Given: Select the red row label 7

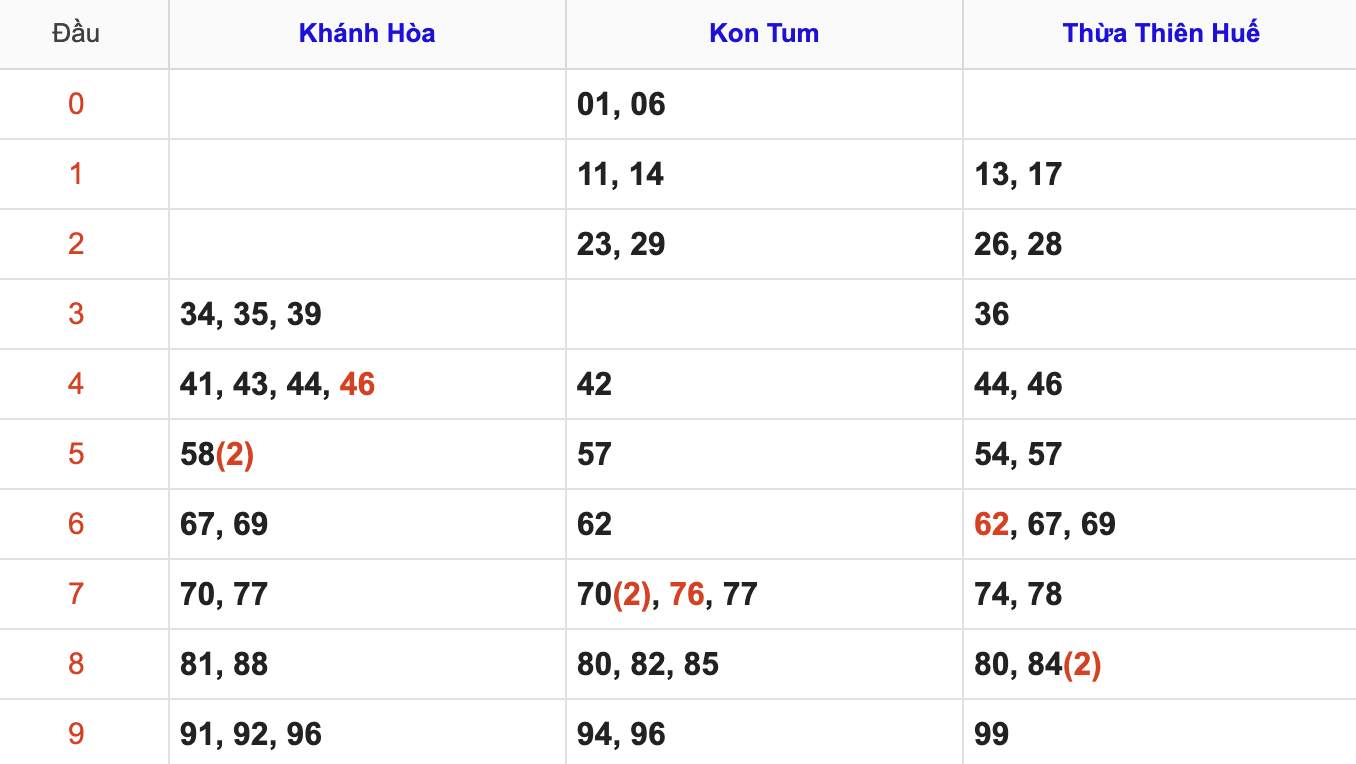Looking at the screenshot, I should coord(76,594).
